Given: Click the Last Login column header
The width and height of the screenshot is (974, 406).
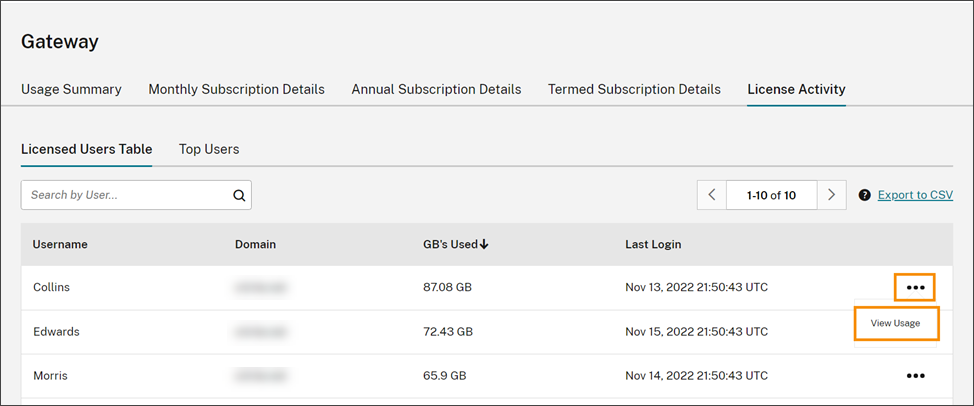Looking at the screenshot, I should [x=653, y=244].
